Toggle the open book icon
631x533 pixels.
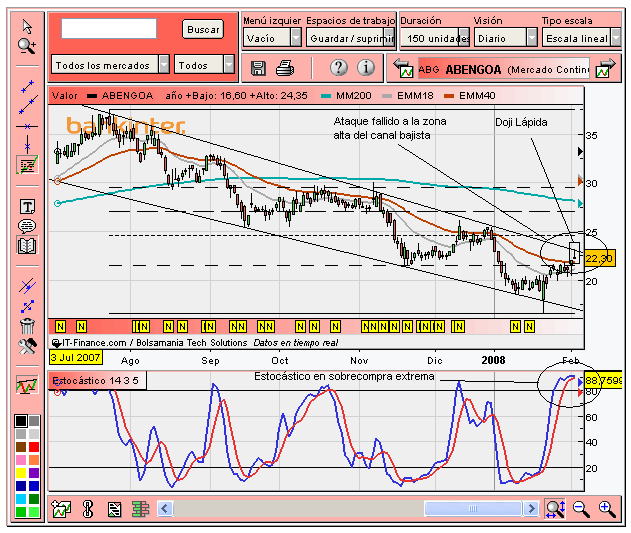tap(27, 245)
